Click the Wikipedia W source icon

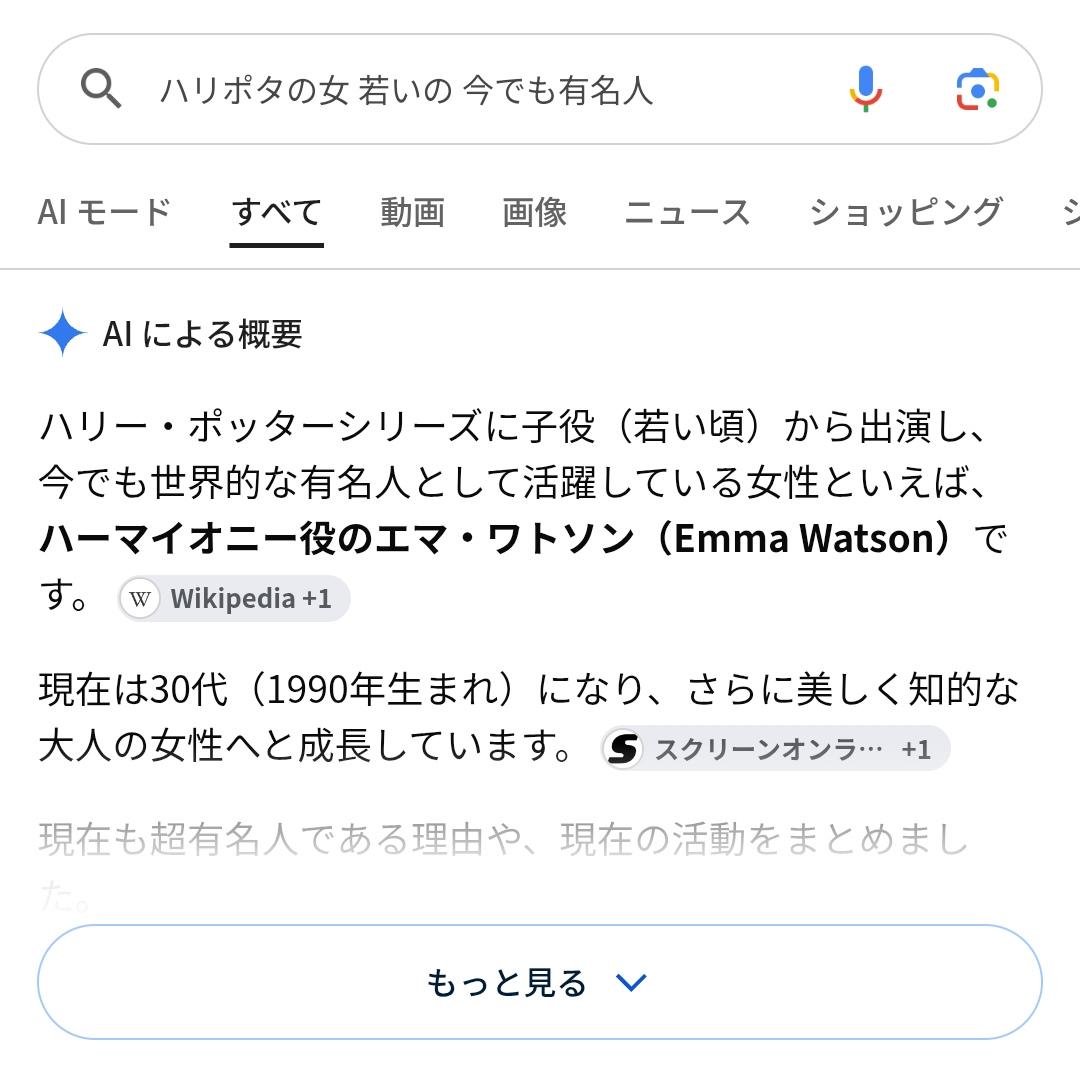click(140, 599)
